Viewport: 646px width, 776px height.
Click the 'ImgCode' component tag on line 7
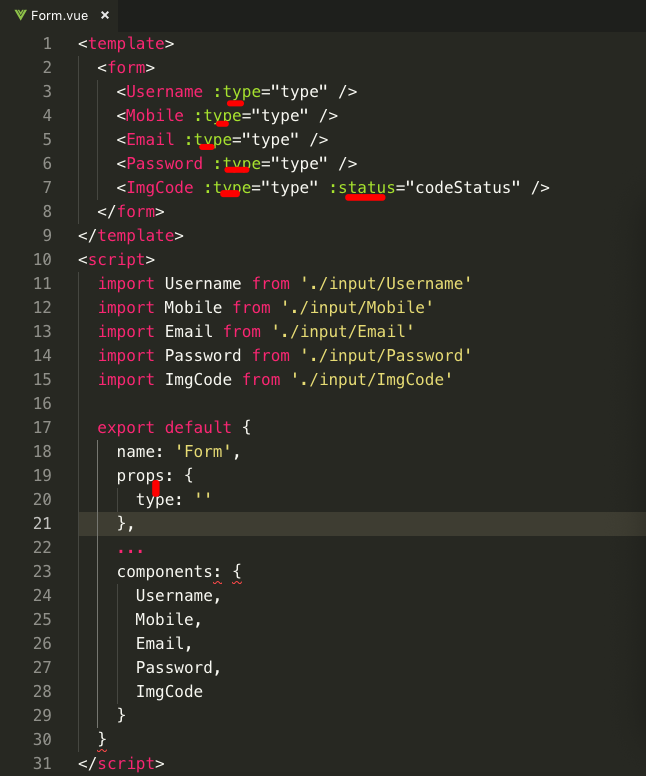pyautogui.click(x=160, y=188)
